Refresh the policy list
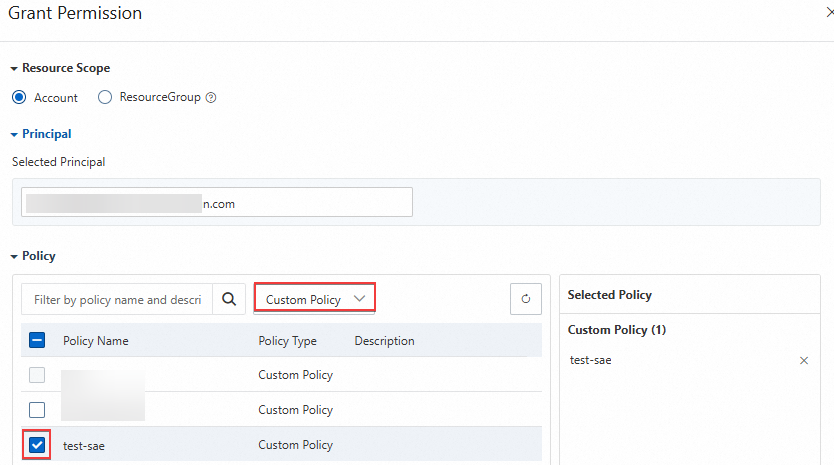834x465 pixels. (x=526, y=299)
